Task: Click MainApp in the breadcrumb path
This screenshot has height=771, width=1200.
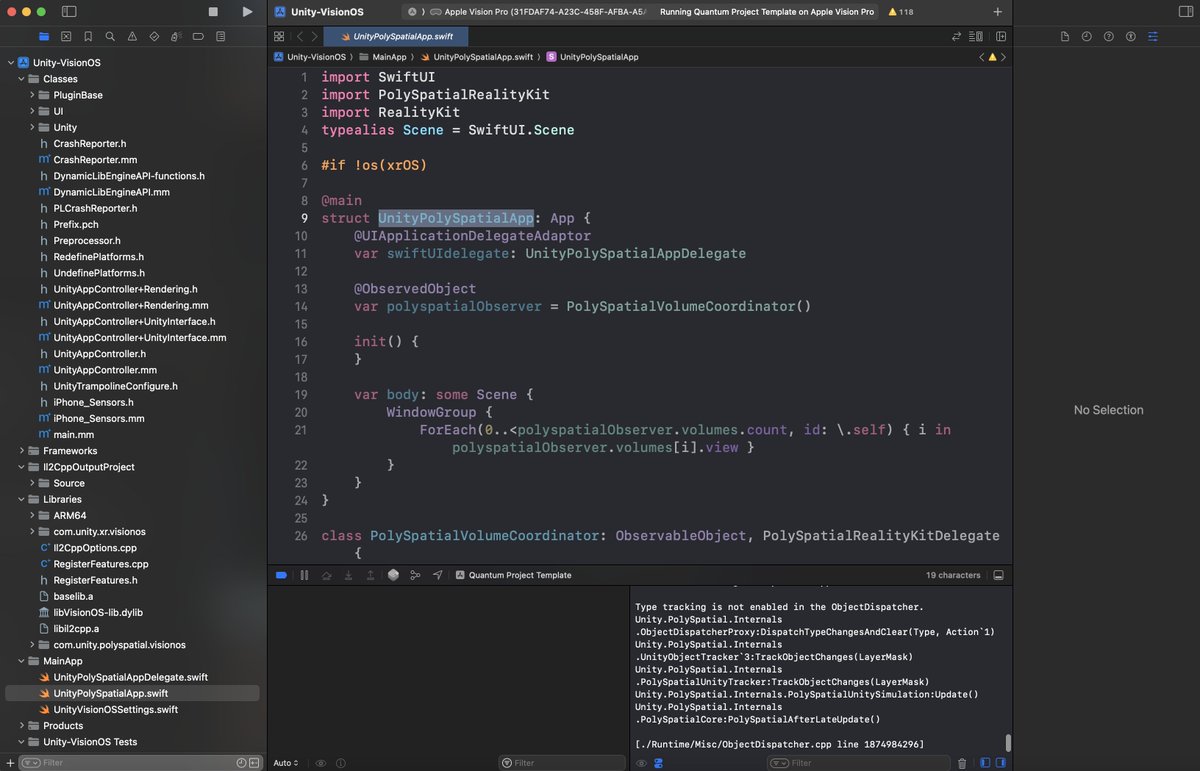Action: 382,57
